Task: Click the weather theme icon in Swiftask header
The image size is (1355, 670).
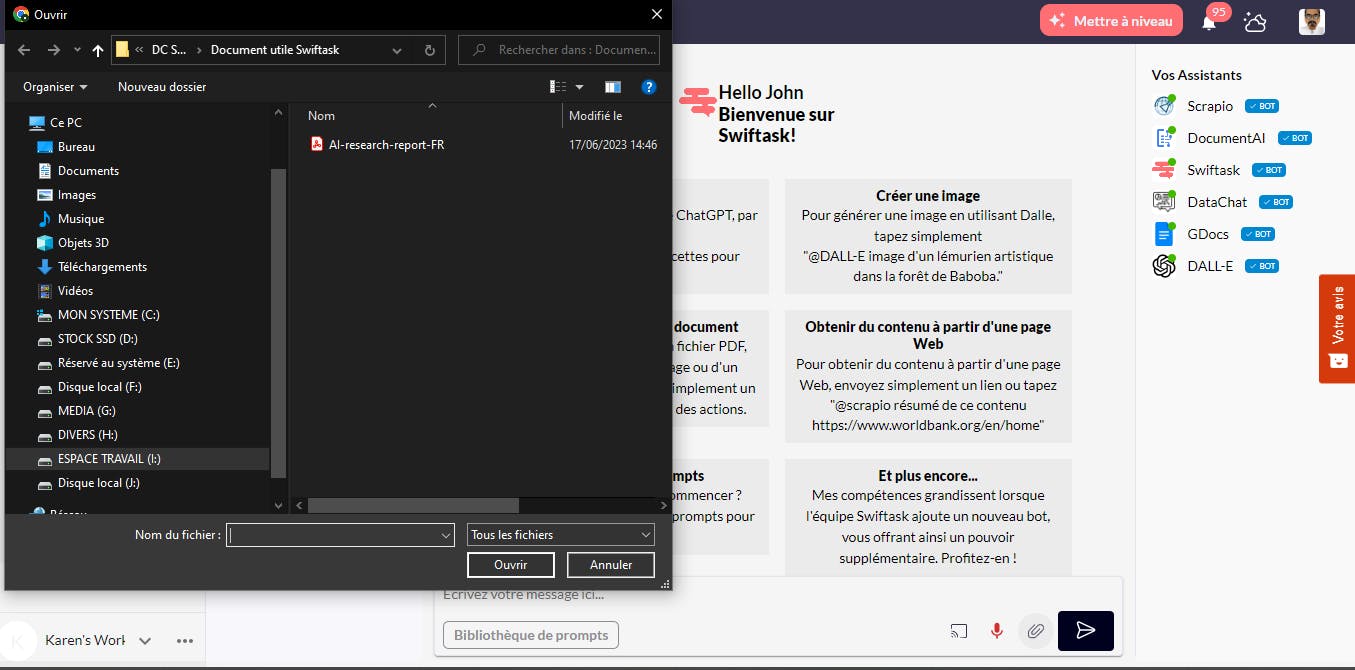Action: click(x=1255, y=21)
